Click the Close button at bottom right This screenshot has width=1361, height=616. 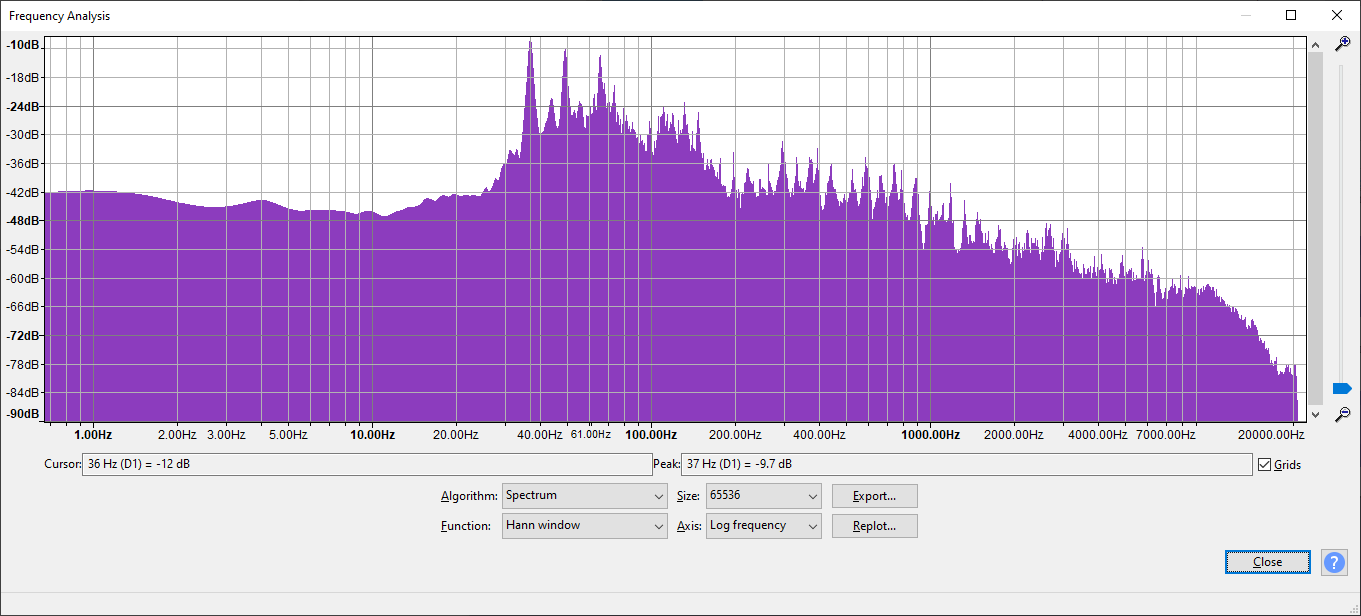1267,562
